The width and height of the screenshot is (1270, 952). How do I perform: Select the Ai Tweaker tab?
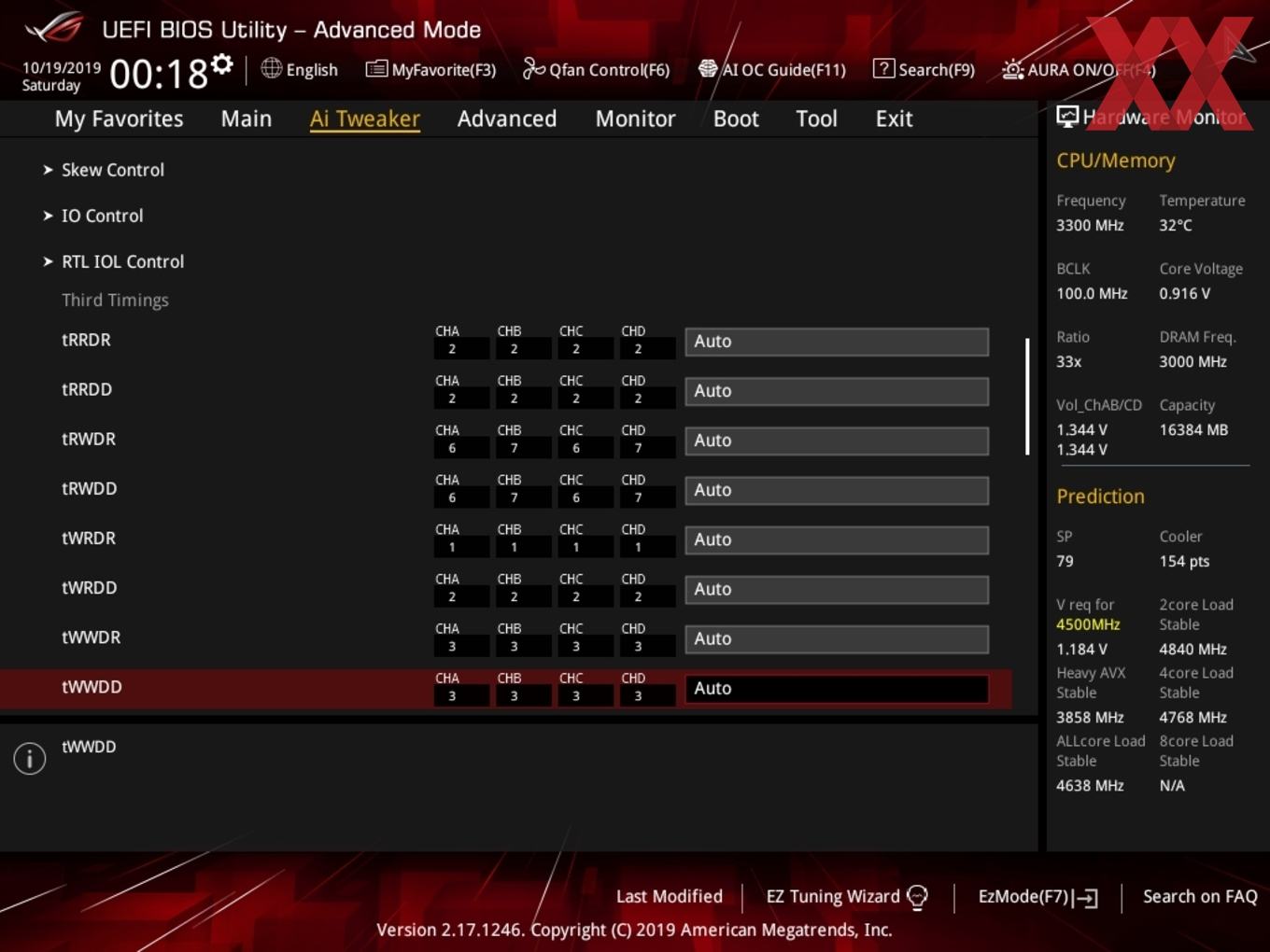pos(365,119)
